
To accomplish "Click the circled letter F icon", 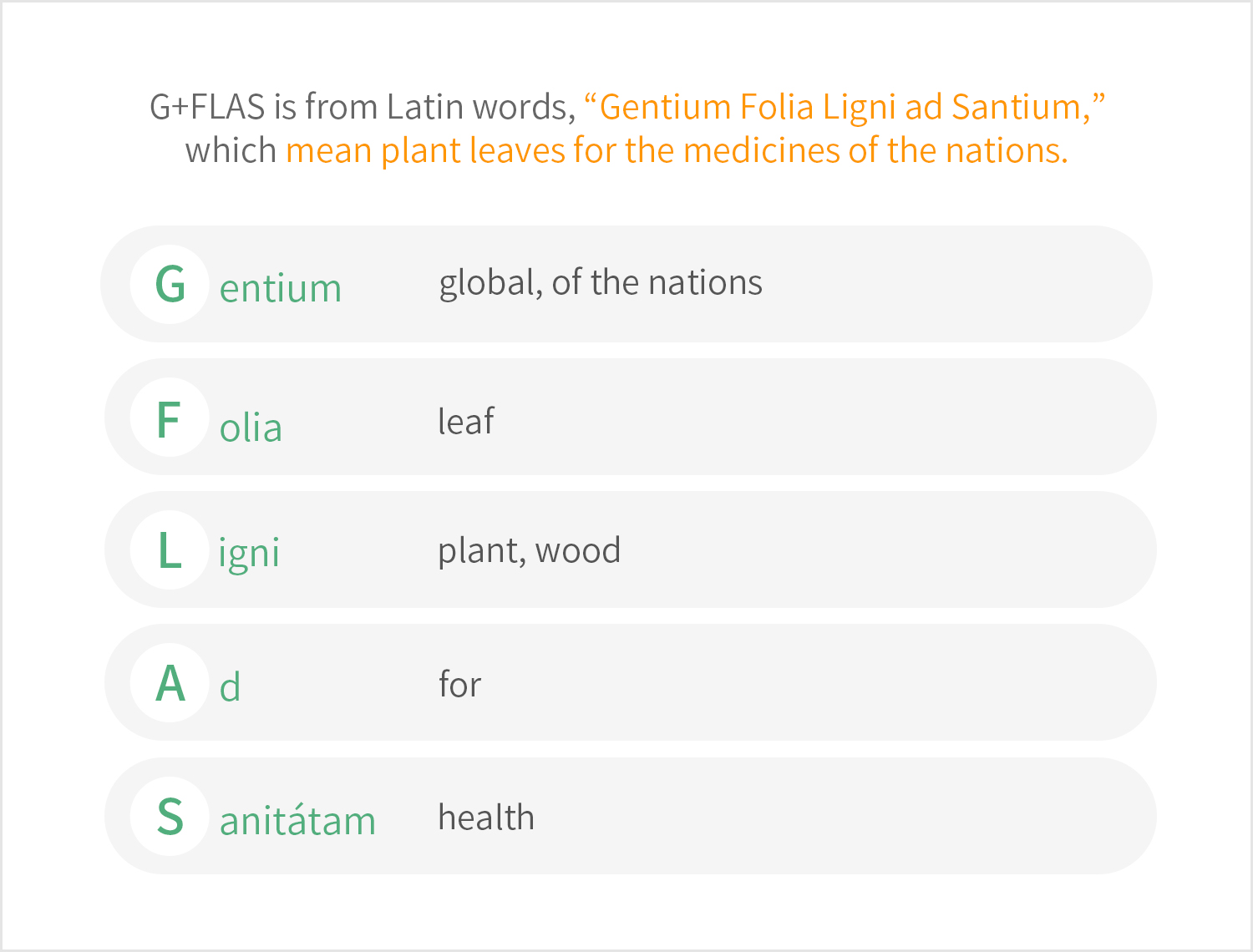I will (170, 418).
